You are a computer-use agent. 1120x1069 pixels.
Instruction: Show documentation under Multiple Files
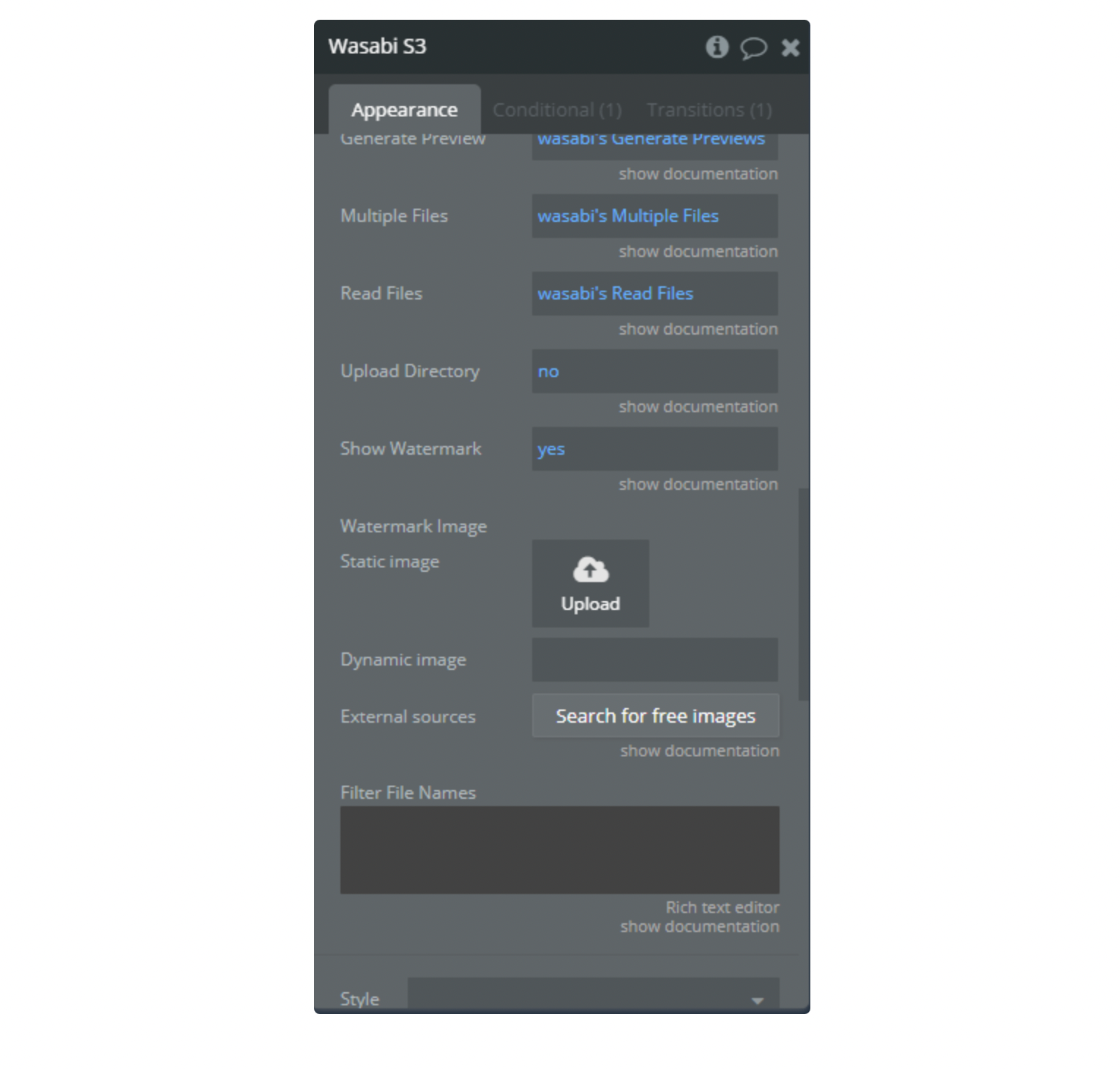click(x=698, y=251)
